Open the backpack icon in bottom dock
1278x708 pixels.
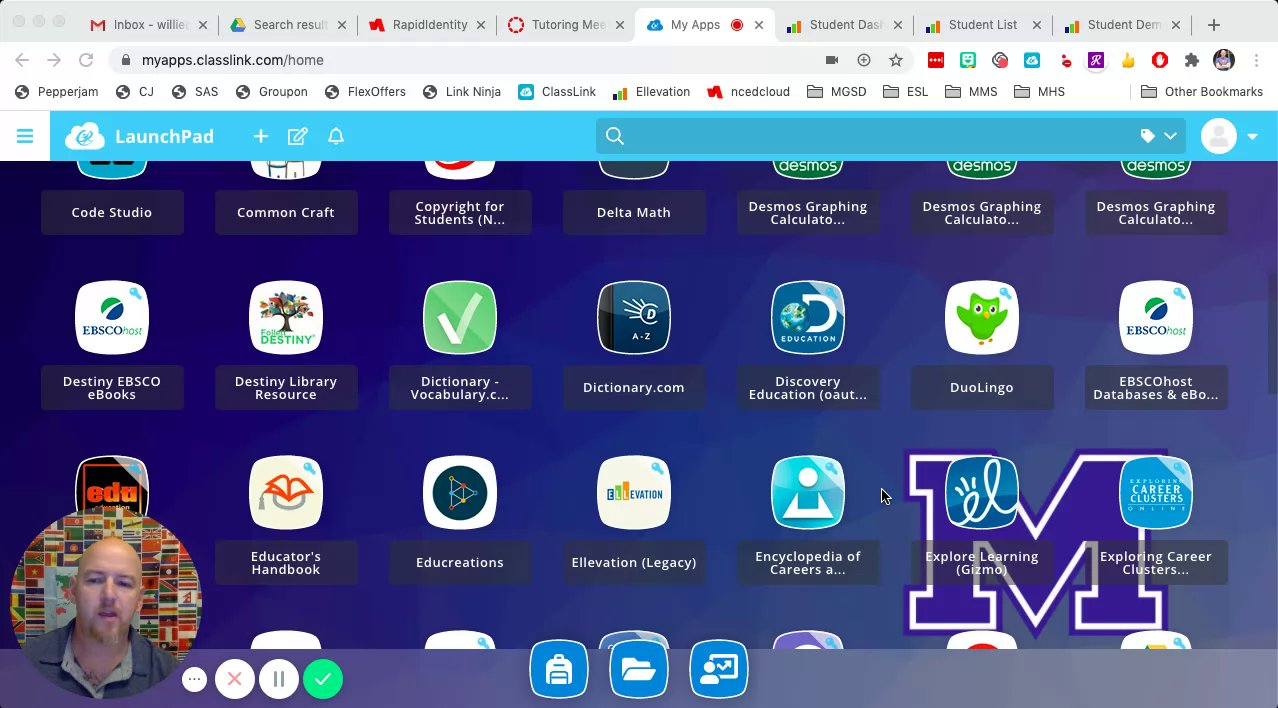[559, 669]
